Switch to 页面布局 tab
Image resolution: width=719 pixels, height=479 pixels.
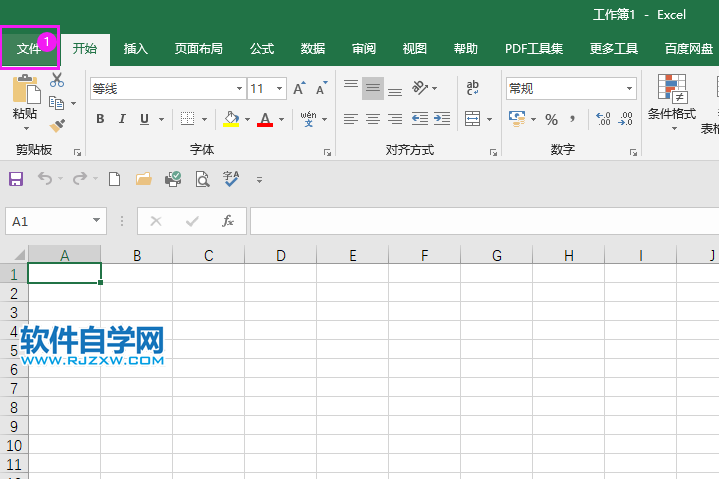coord(199,49)
